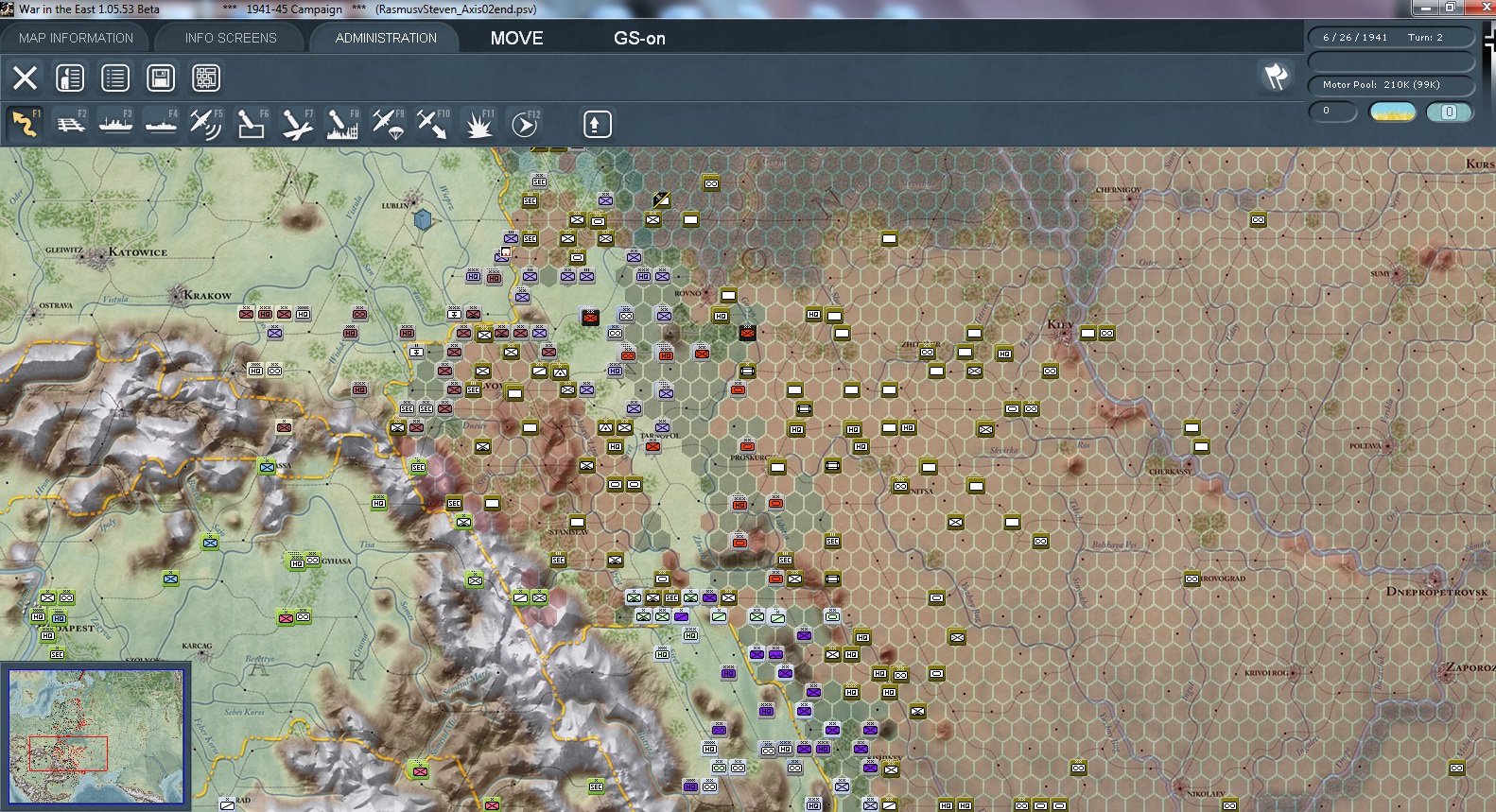Click the Motor Pool 210K readout
Image resolution: width=1496 pixels, height=812 pixels.
pos(1391,85)
